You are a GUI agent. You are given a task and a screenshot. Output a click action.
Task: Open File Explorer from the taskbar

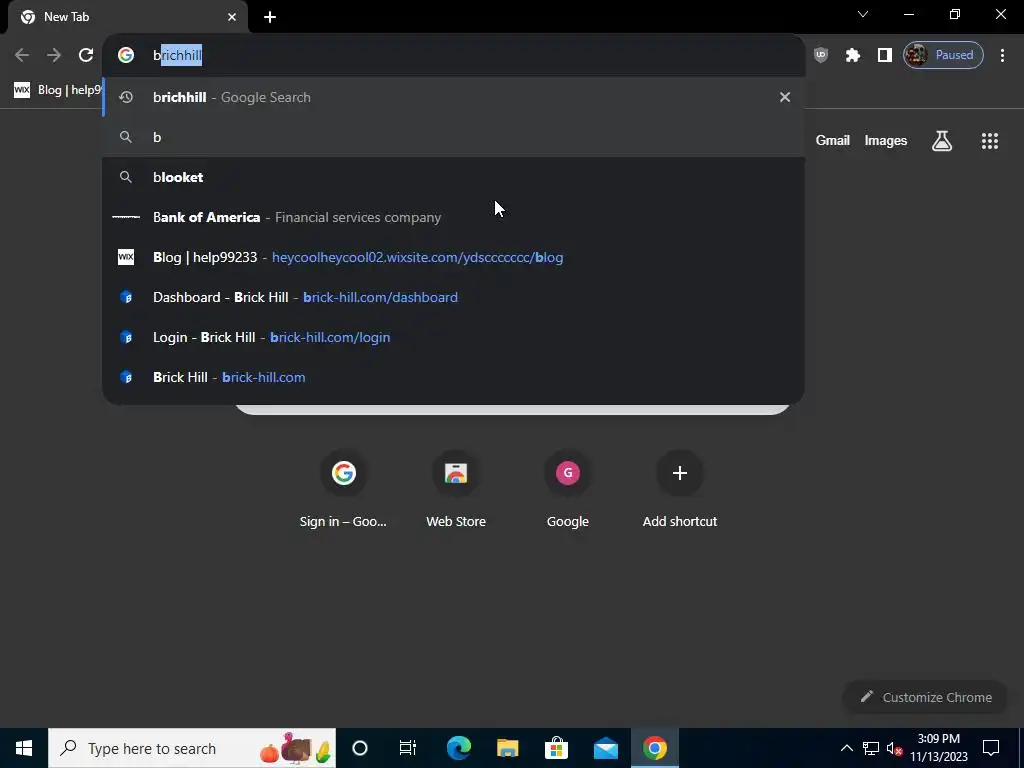pos(507,748)
